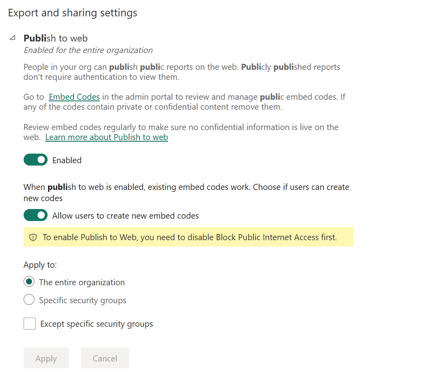Viewport: 439px width, 377px height.
Task: Toggle Allow users to create new embed codes
Action: click(x=35, y=215)
